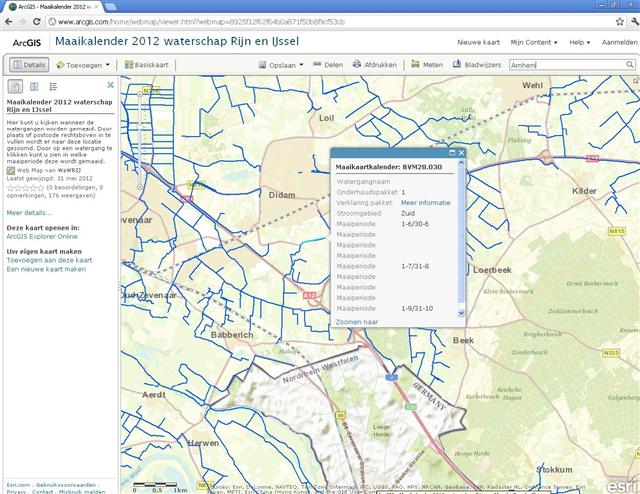
Task: Expand the Mijn Content menu
Action: tap(534, 42)
